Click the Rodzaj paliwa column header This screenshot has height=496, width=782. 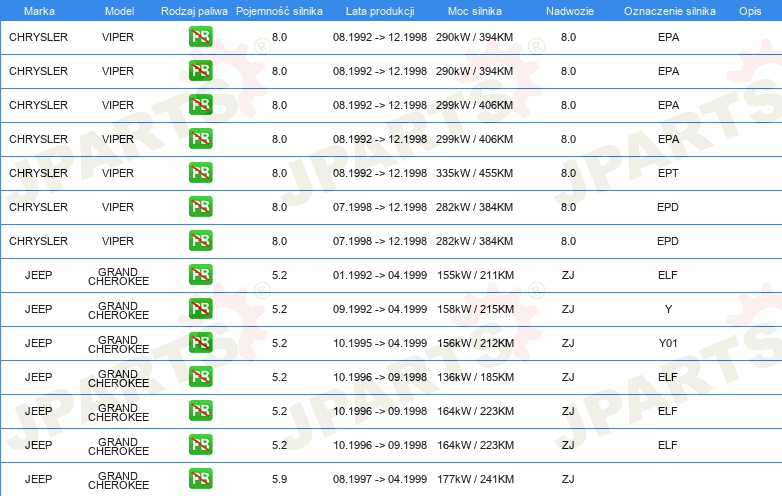194,11
